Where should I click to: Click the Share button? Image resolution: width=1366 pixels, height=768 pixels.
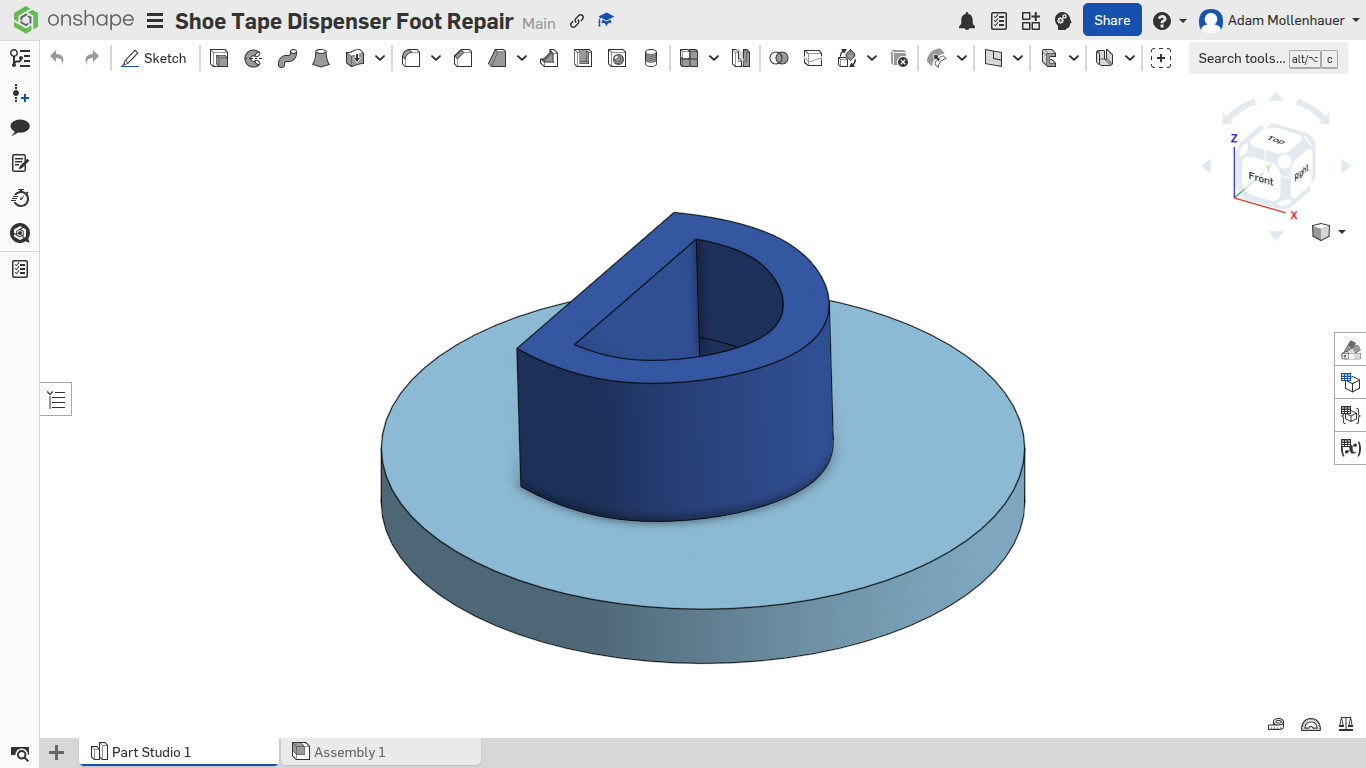(1112, 20)
